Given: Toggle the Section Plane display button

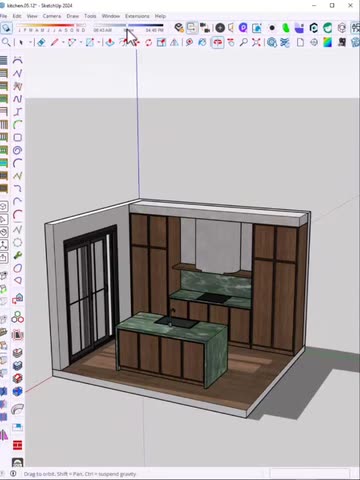Looking at the screenshot, I should 218,42.
